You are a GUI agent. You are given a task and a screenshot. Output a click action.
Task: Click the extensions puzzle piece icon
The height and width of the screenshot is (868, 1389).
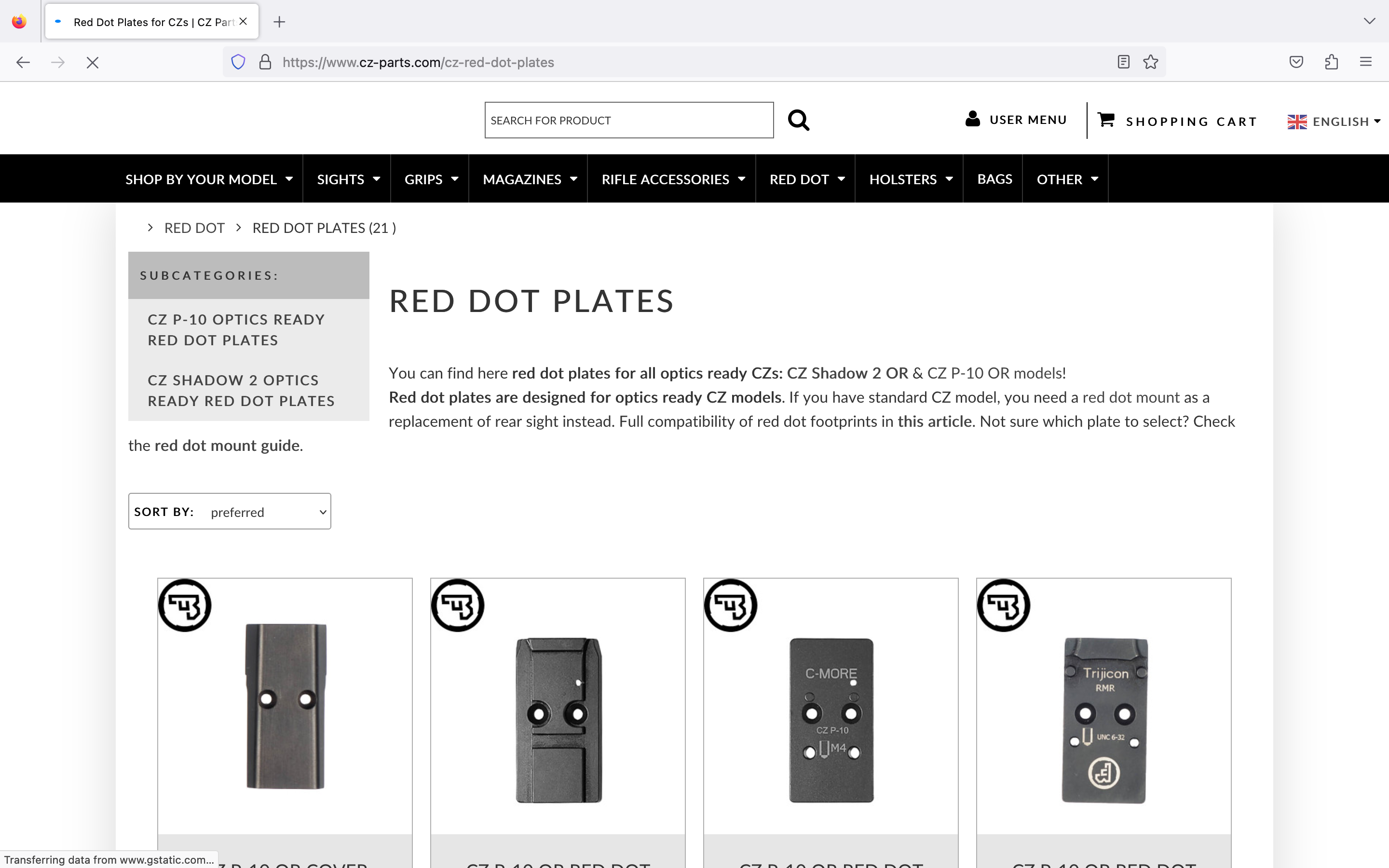pos(1332,62)
